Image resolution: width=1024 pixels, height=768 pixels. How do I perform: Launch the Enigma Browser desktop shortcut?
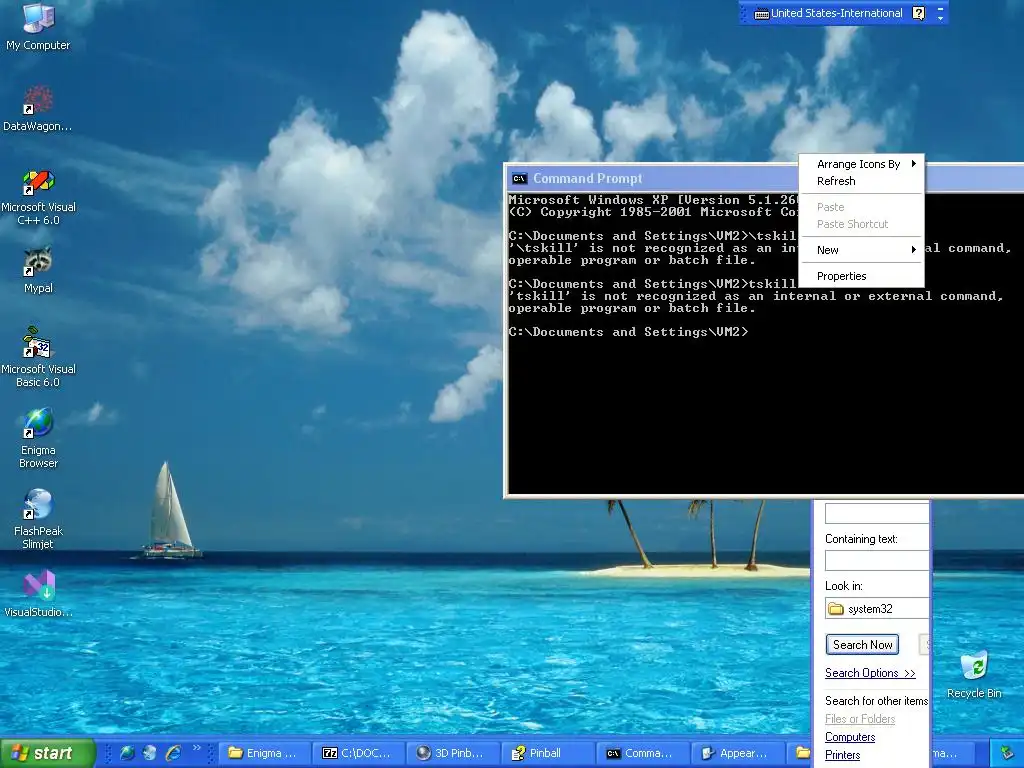tap(38, 438)
